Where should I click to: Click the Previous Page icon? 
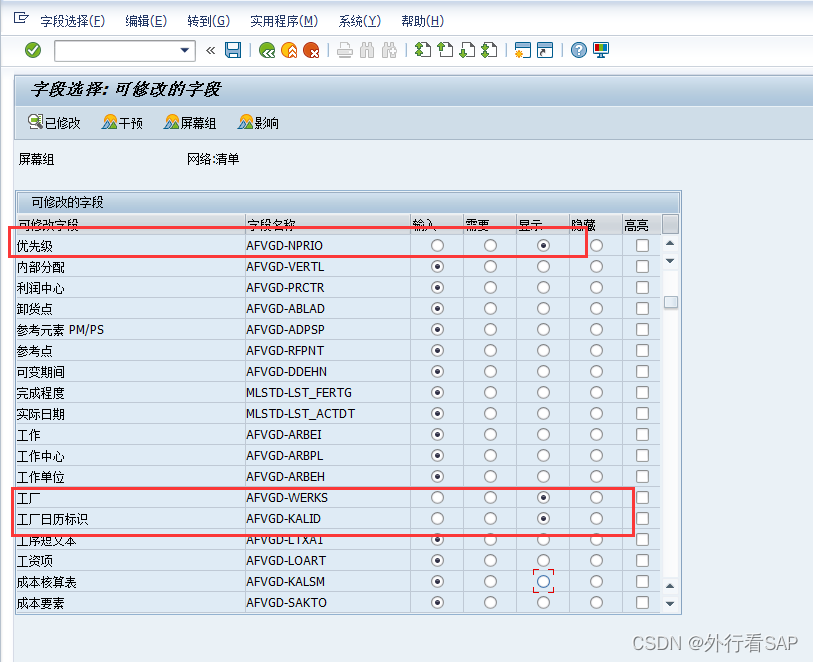point(445,50)
